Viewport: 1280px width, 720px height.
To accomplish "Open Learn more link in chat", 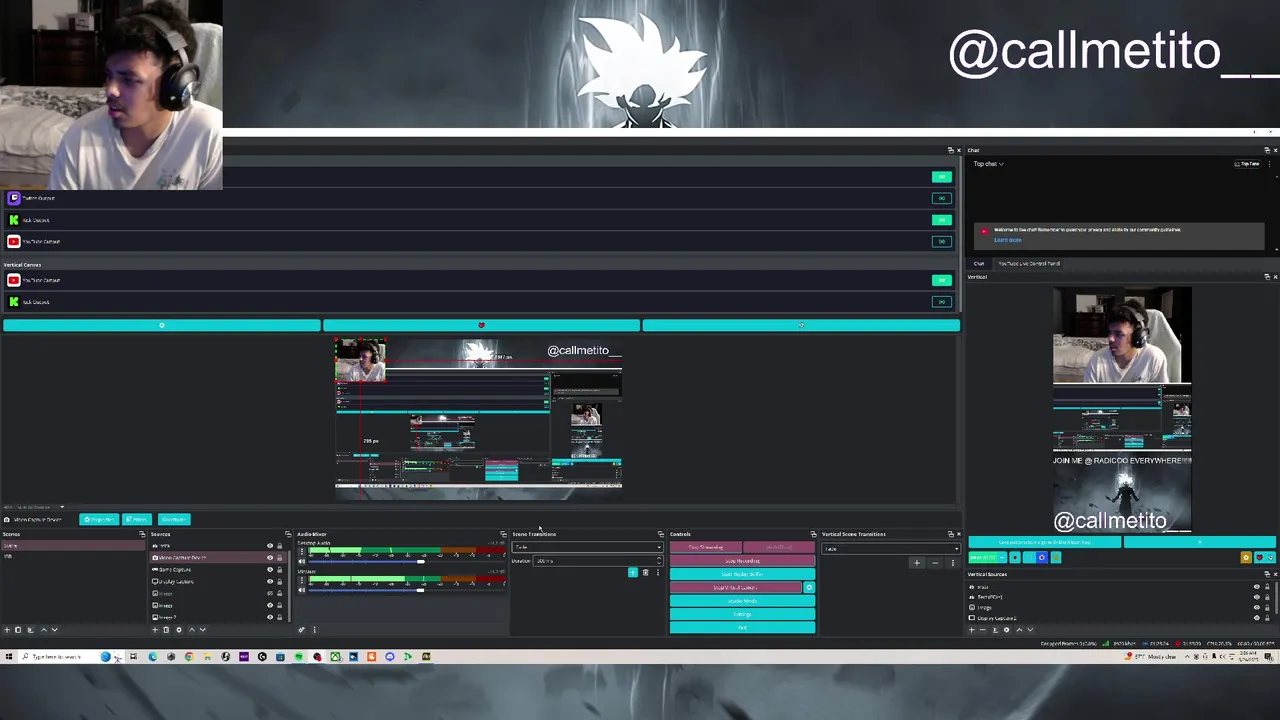I will (1008, 240).
